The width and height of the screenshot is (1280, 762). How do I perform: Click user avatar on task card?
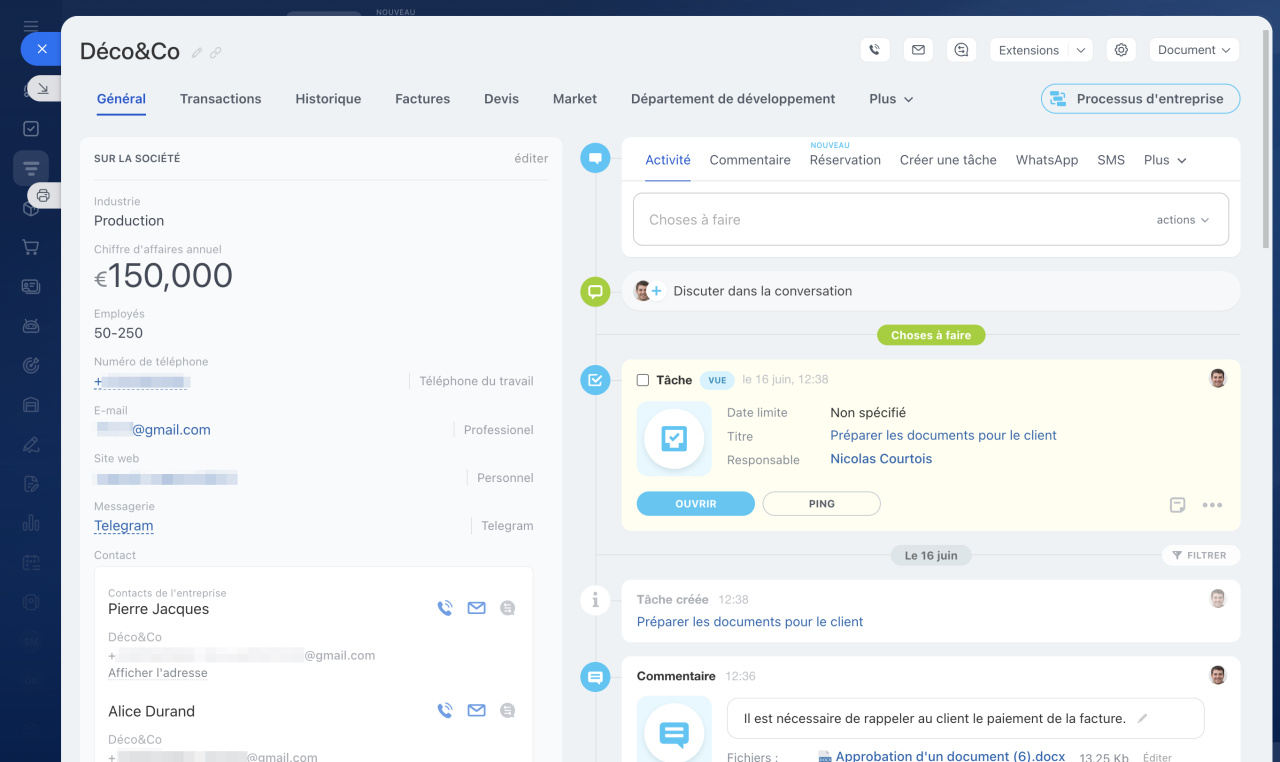click(1217, 378)
